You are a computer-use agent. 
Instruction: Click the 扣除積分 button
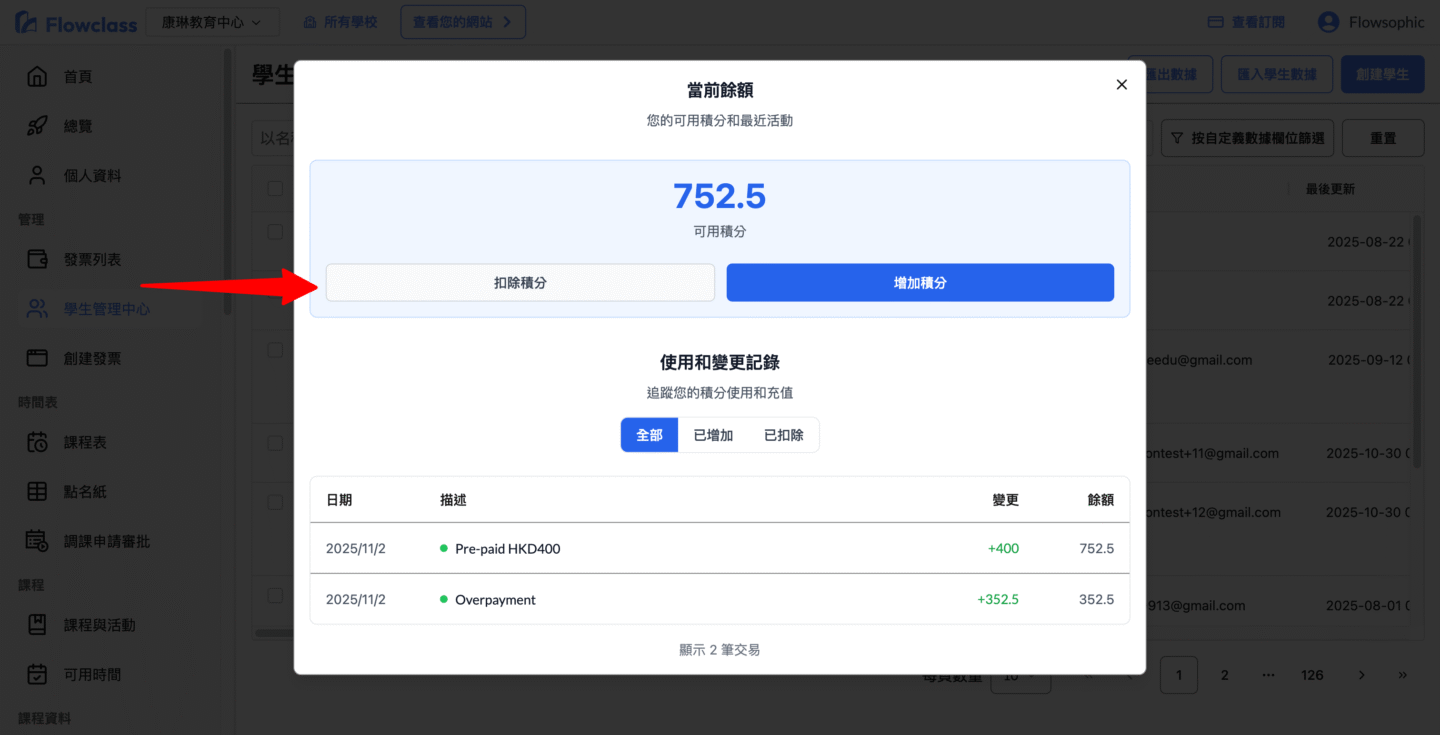[x=520, y=283]
